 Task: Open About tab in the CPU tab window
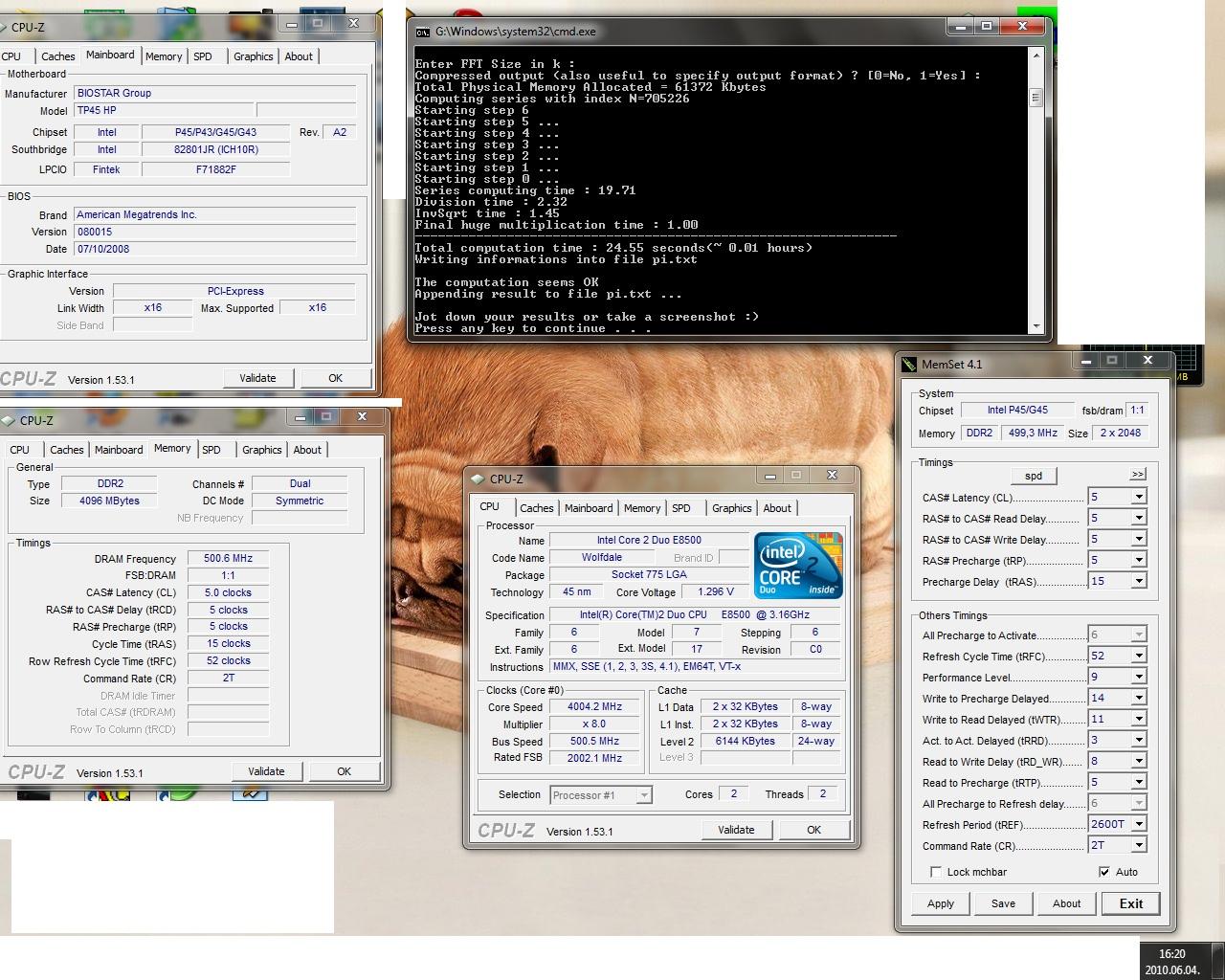pos(777,508)
